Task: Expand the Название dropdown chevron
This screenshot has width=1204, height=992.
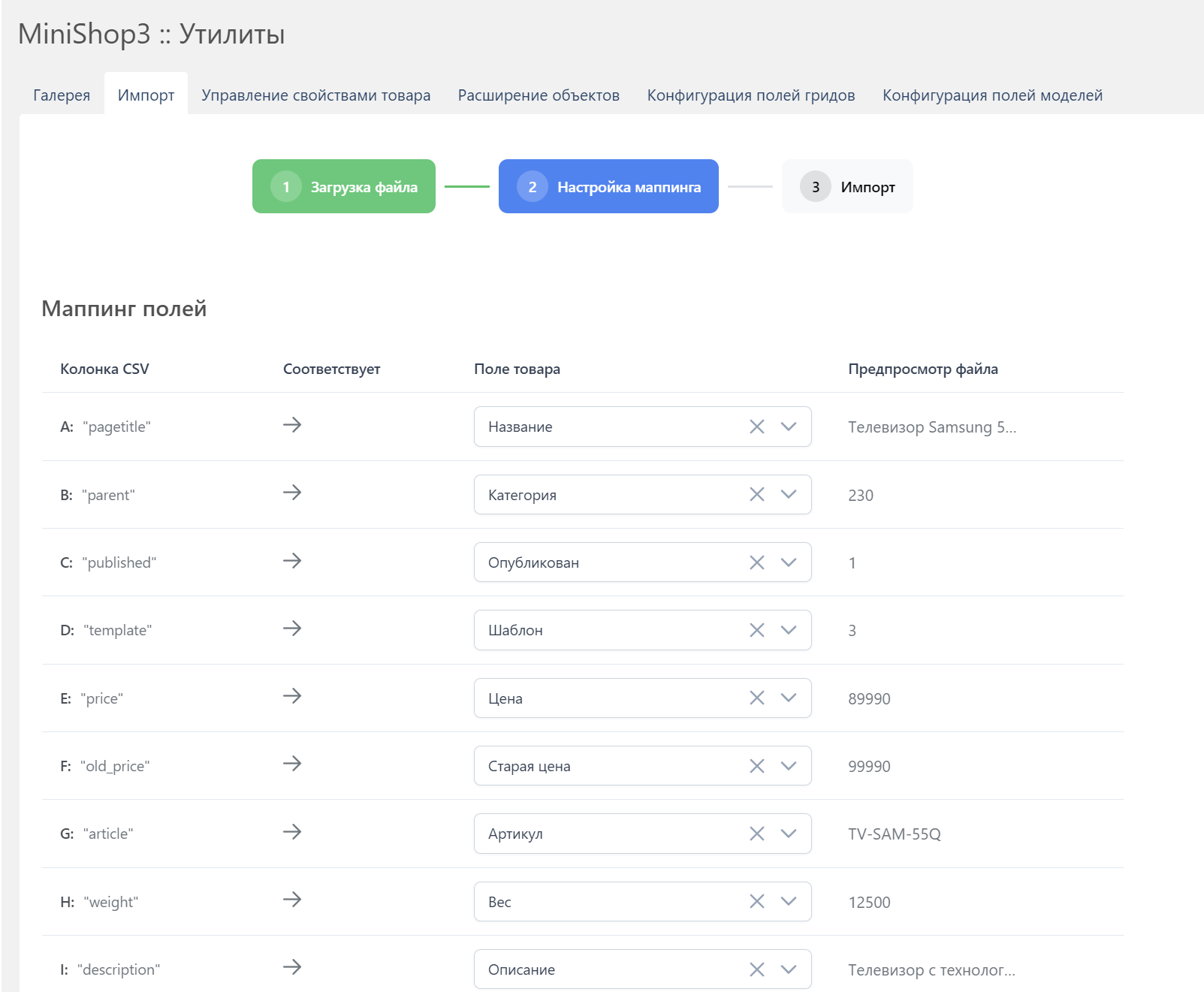Action: point(788,427)
